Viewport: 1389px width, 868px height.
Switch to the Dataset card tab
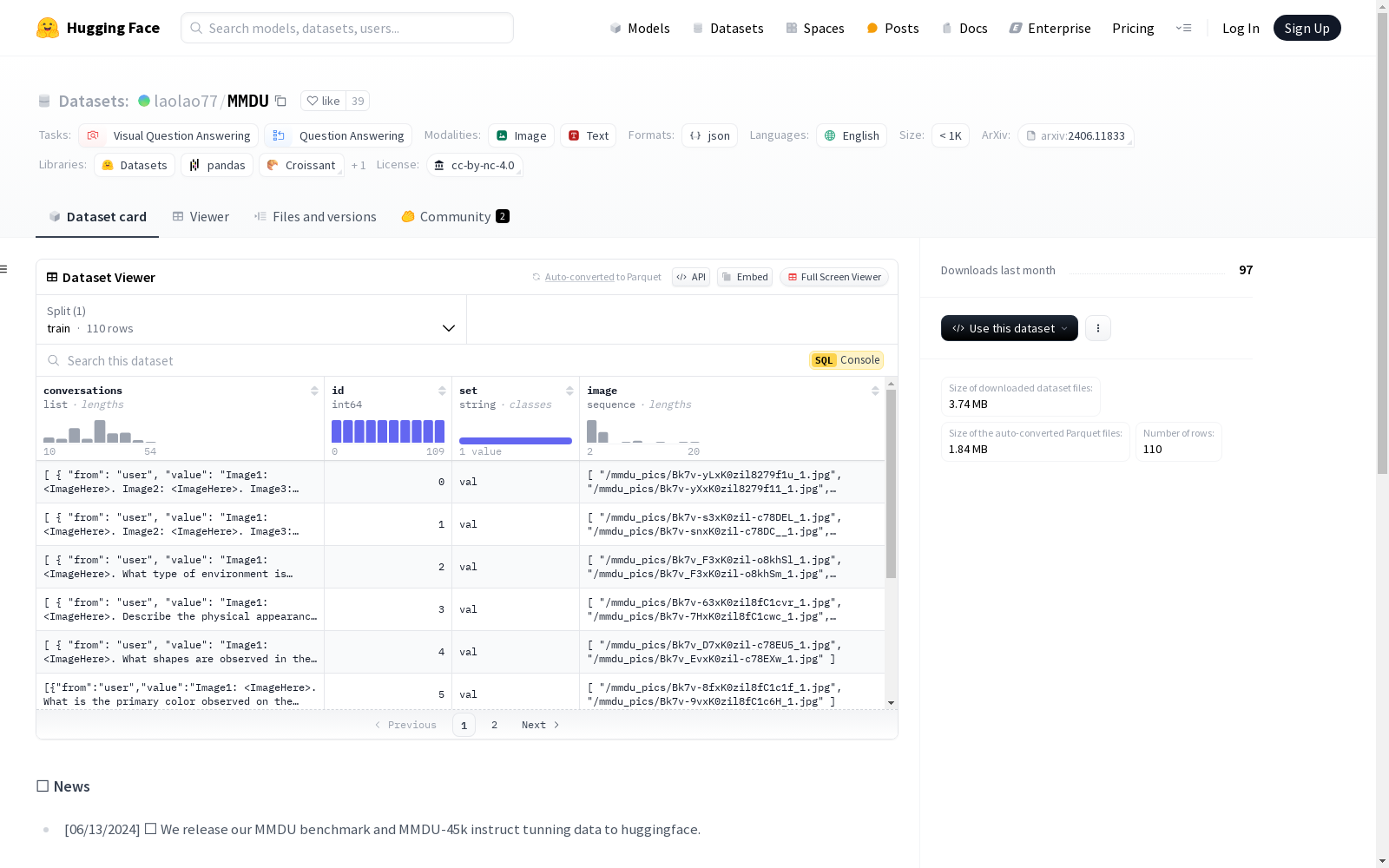coord(97,217)
